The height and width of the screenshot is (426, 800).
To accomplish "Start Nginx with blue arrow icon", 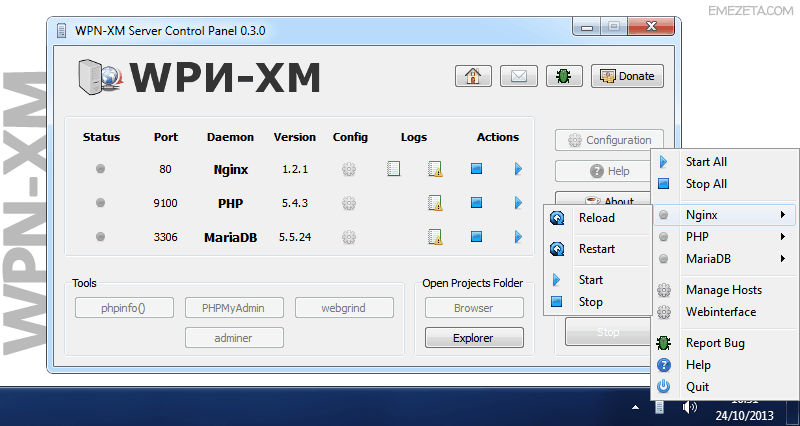I will 518,168.
